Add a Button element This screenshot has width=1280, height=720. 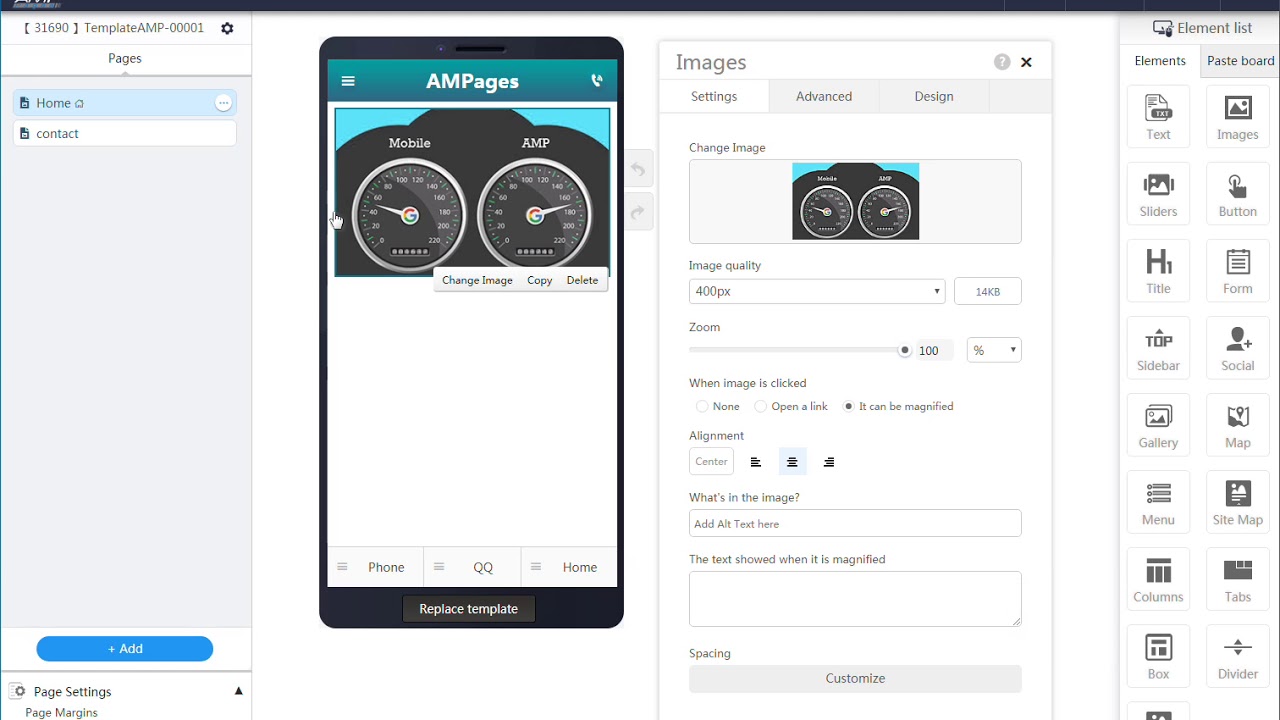click(1237, 196)
